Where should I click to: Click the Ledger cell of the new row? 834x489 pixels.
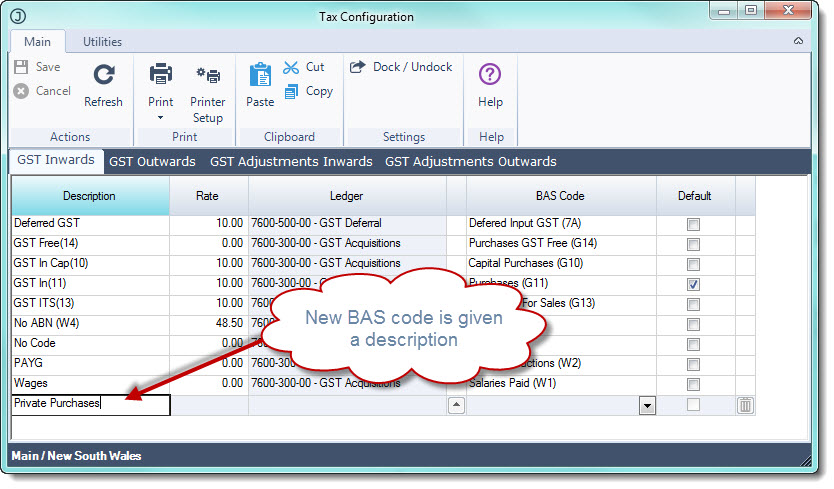coord(348,405)
